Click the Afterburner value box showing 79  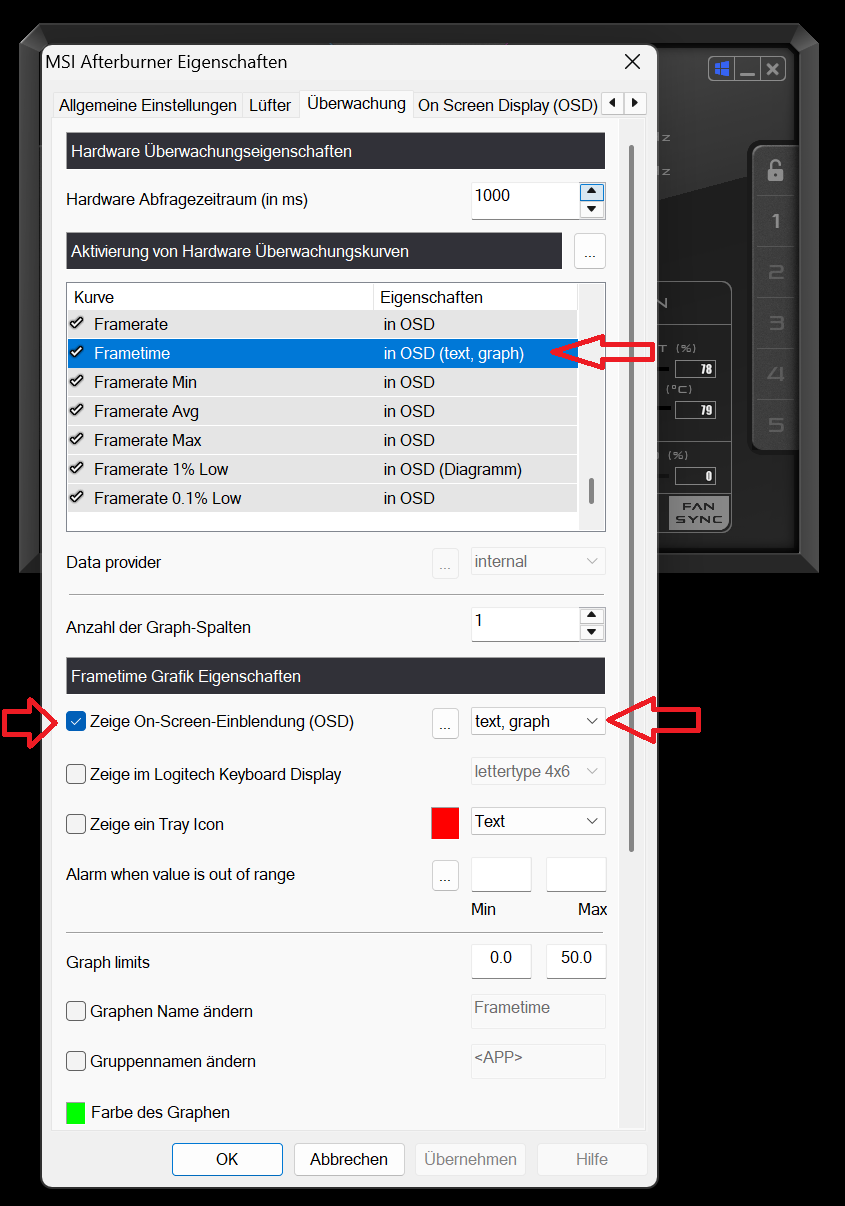pos(696,409)
